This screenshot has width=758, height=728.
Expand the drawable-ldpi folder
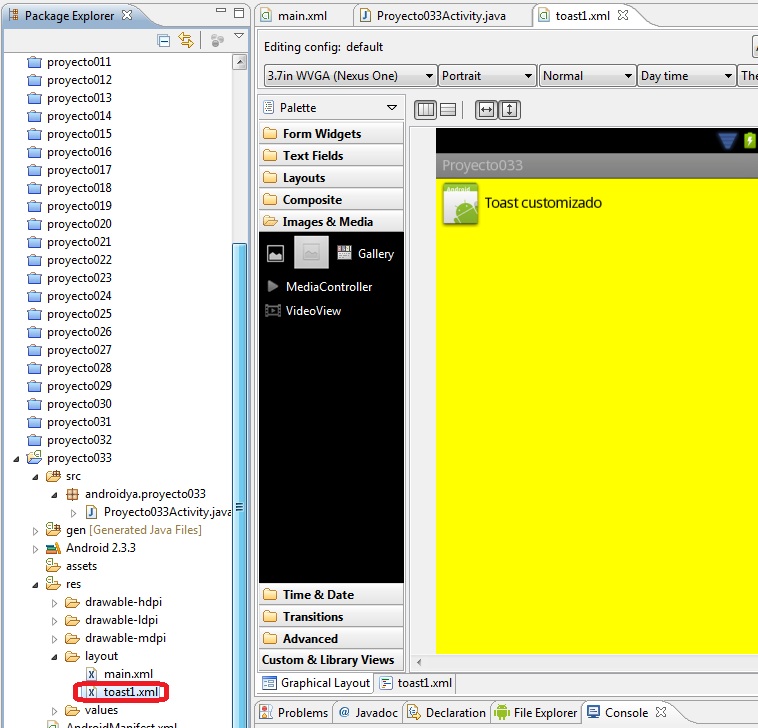point(54,621)
